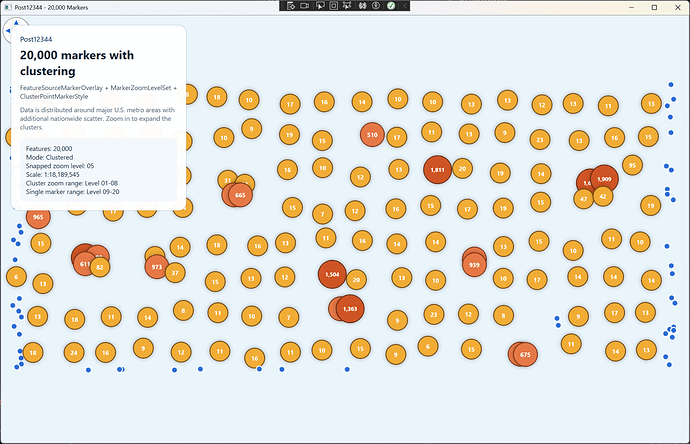Click the 1,811 cluster marker
Image resolution: width=690 pixels, height=444 pixels.
[x=437, y=170]
